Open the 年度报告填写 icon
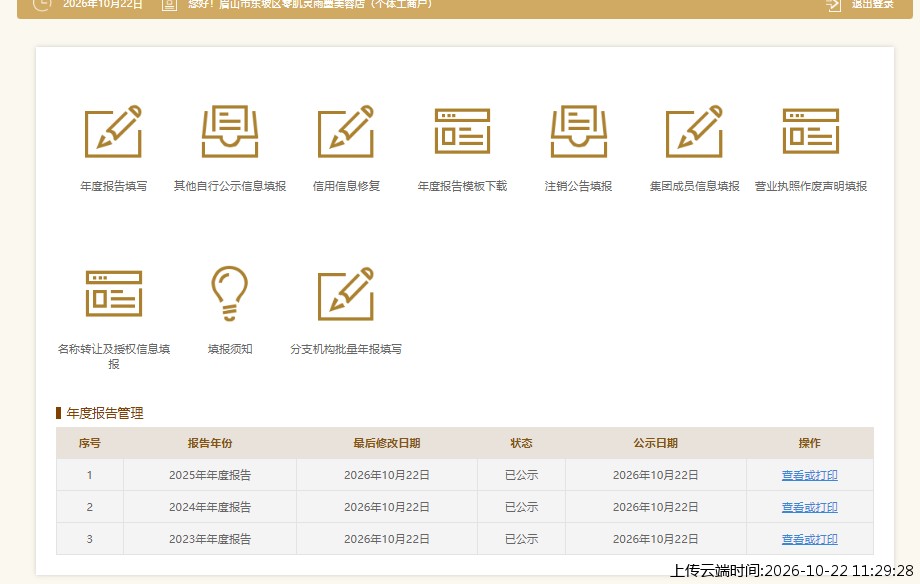This screenshot has width=920, height=584. 113,131
